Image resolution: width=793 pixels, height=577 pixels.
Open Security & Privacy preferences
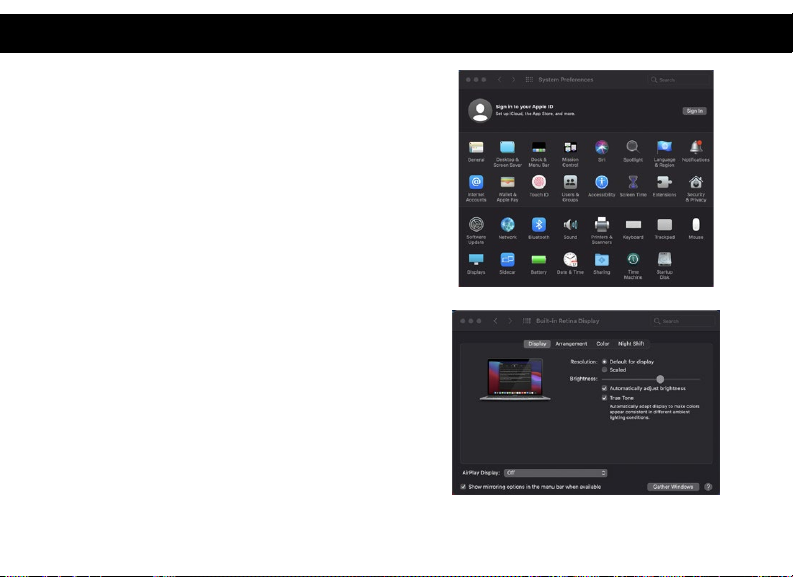point(695,189)
